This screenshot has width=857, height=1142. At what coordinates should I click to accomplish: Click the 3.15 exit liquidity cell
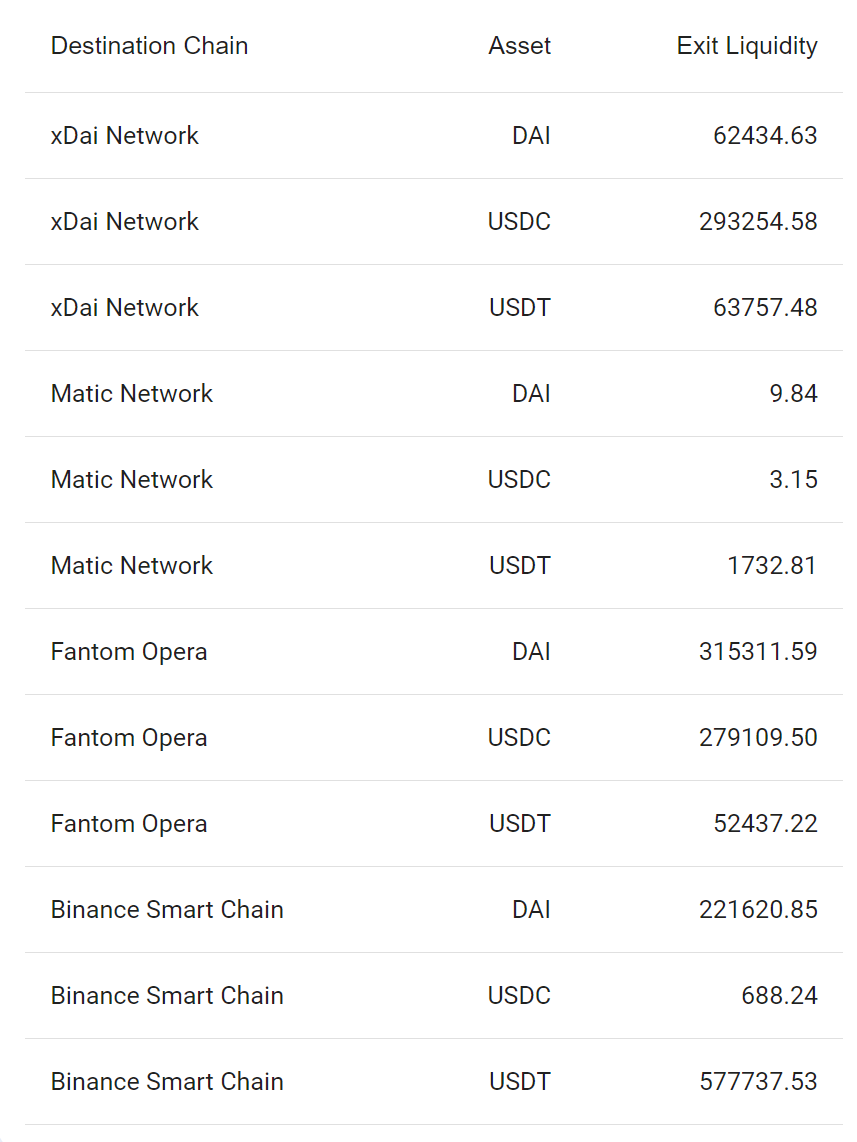pyautogui.click(x=794, y=479)
